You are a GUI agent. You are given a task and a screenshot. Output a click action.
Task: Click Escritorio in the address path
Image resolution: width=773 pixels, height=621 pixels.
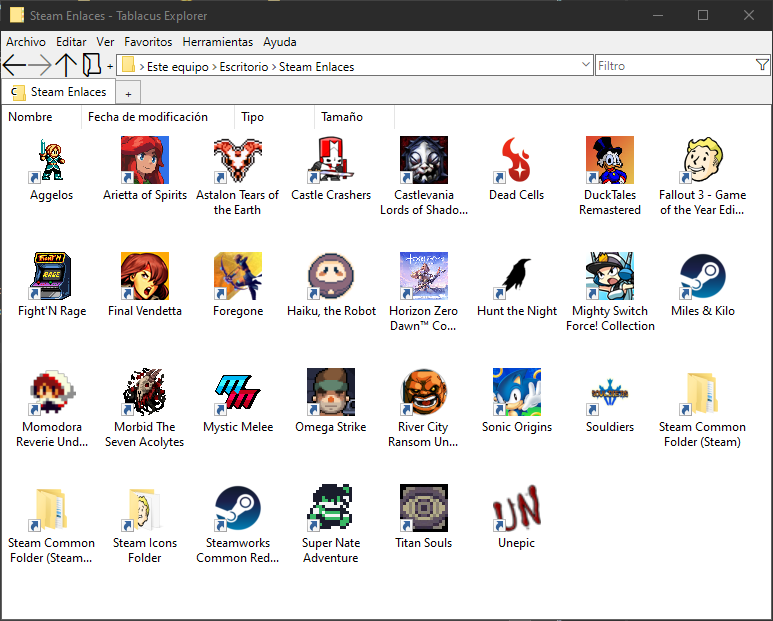[x=244, y=67]
